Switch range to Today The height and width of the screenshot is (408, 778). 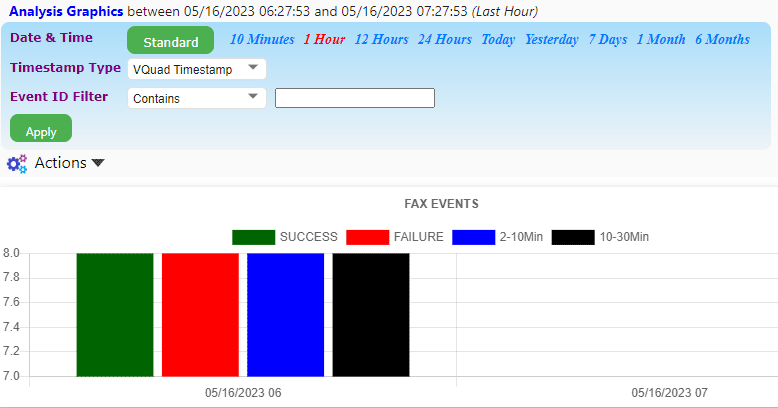(x=498, y=40)
